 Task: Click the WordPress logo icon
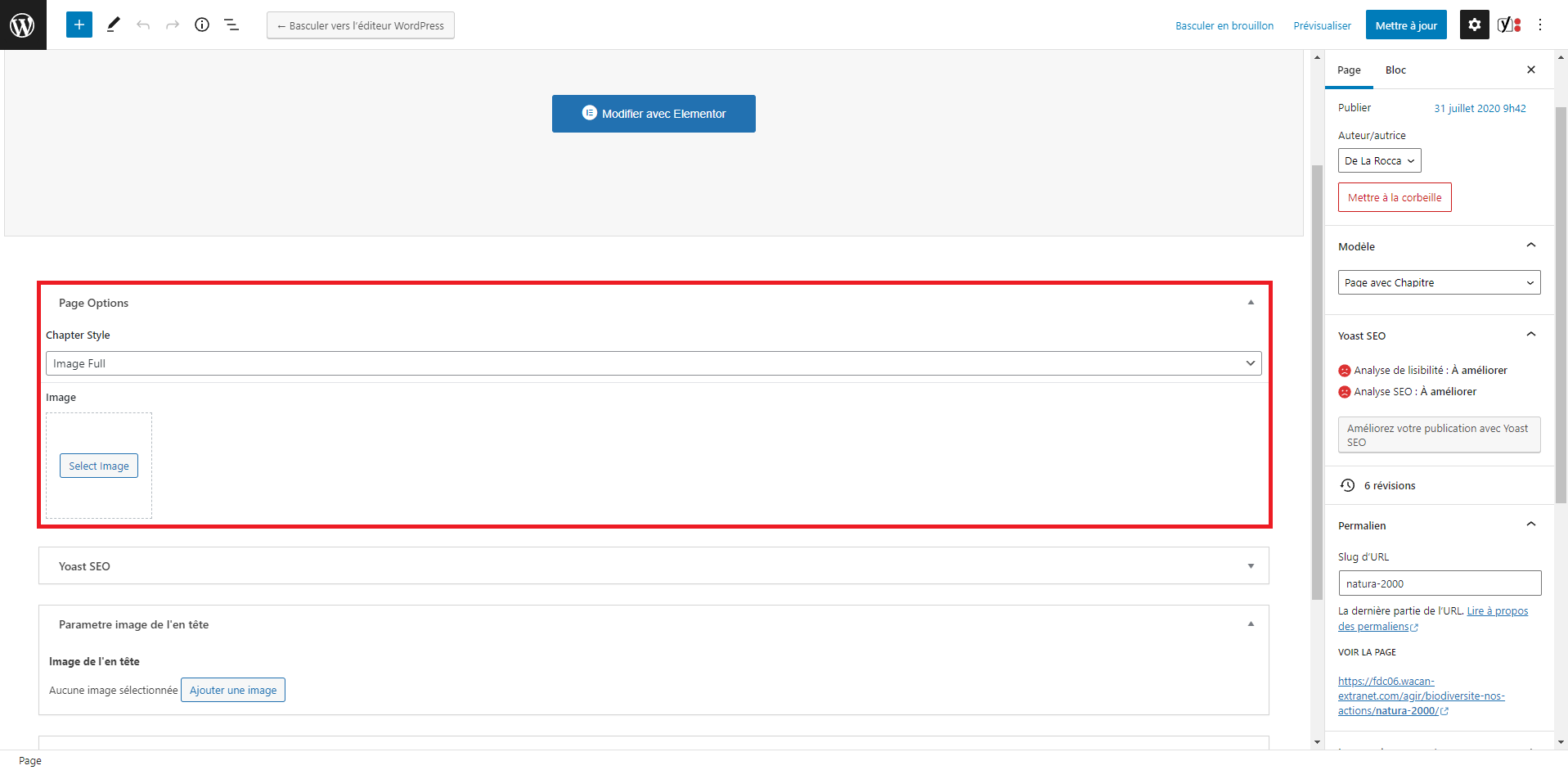[23, 25]
